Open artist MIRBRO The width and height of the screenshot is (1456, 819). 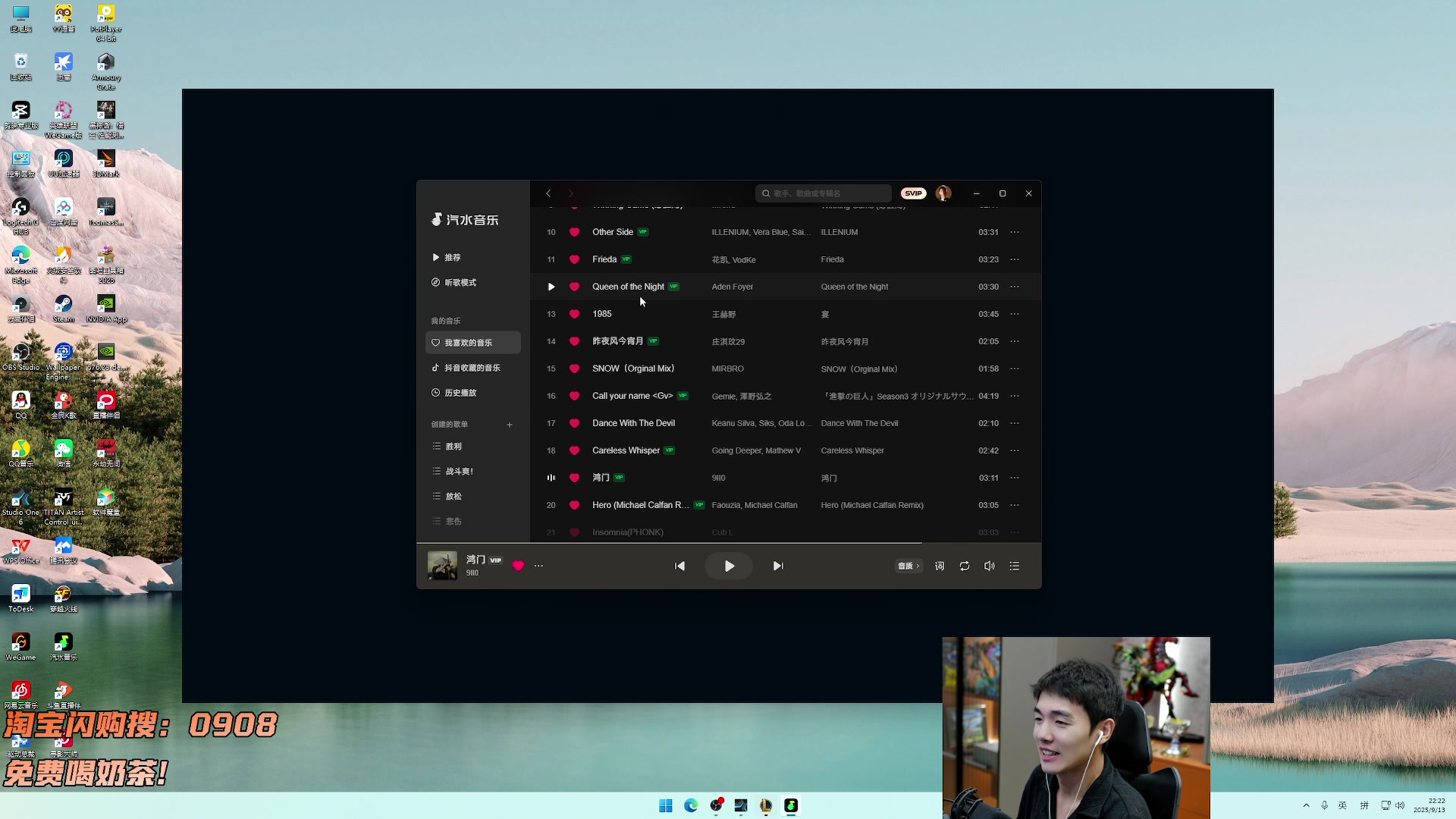click(x=728, y=369)
